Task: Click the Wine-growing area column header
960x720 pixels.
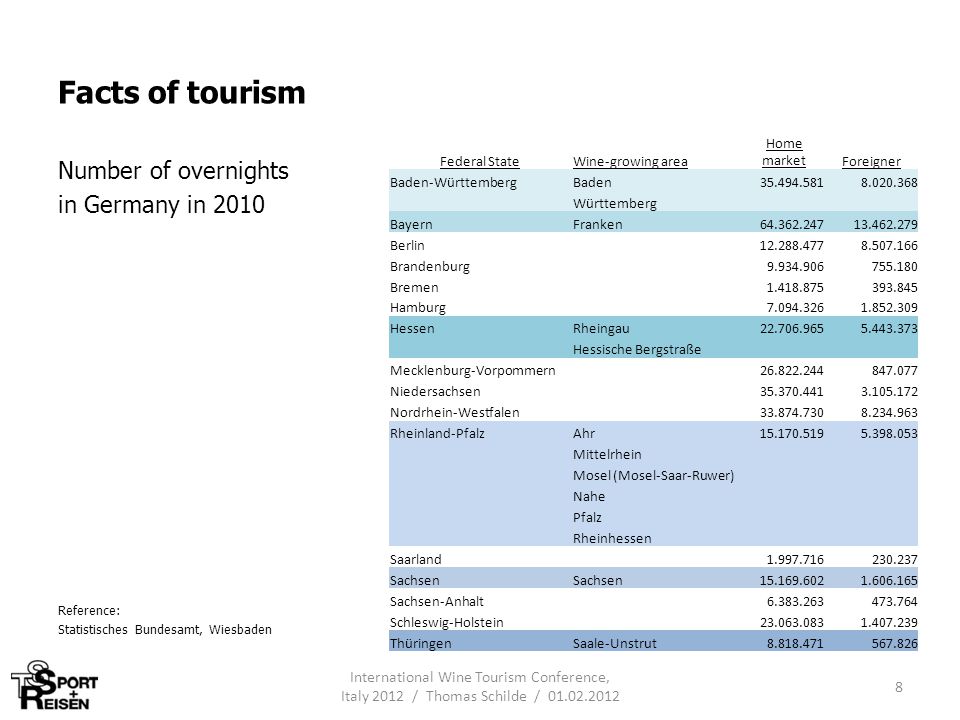Action: click(630, 162)
